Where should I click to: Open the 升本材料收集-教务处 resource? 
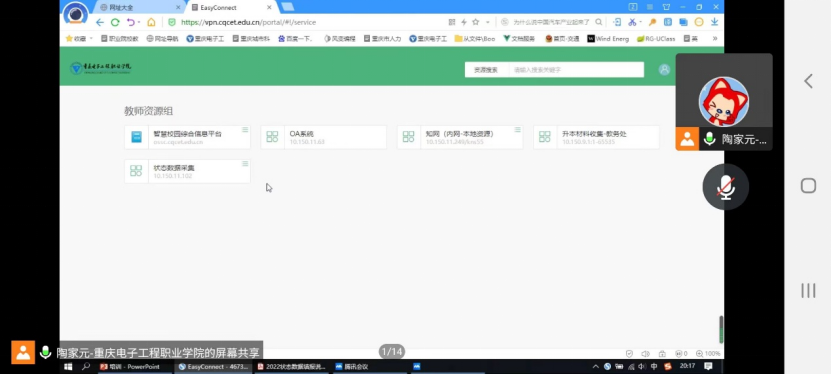click(596, 137)
